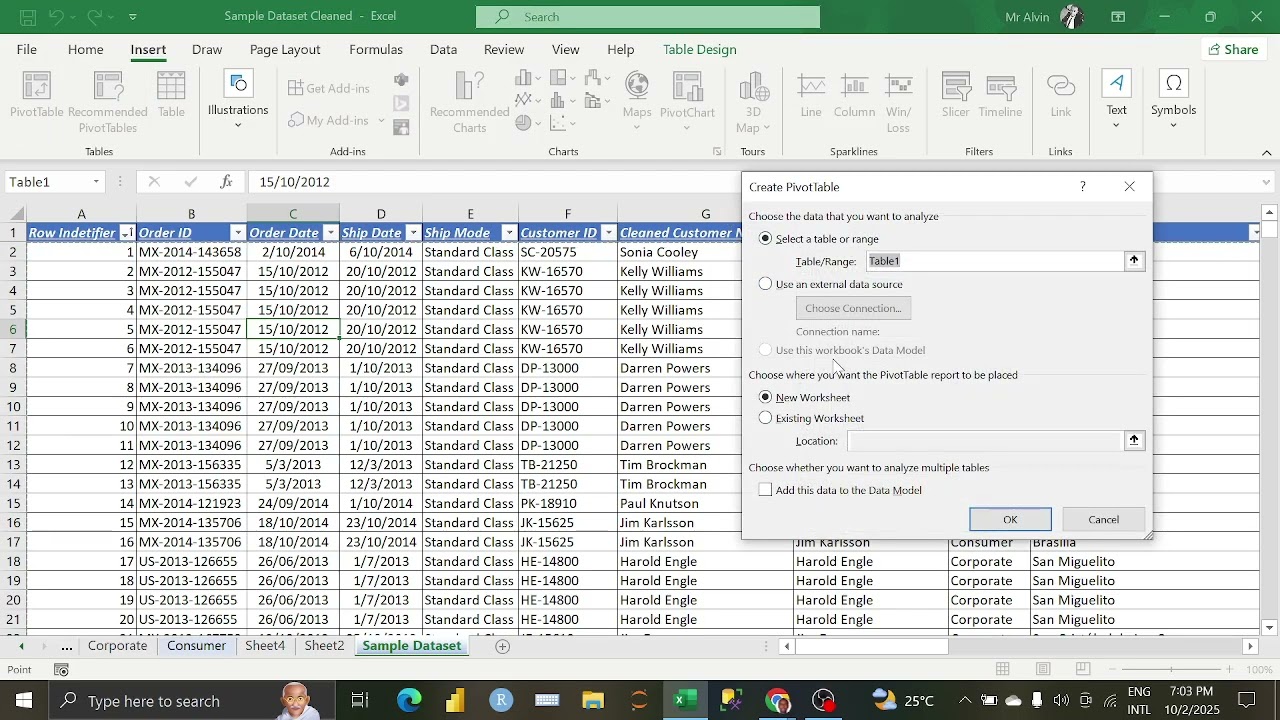
Task: Insert a Column sparkline
Action: [x=854, y=96]
